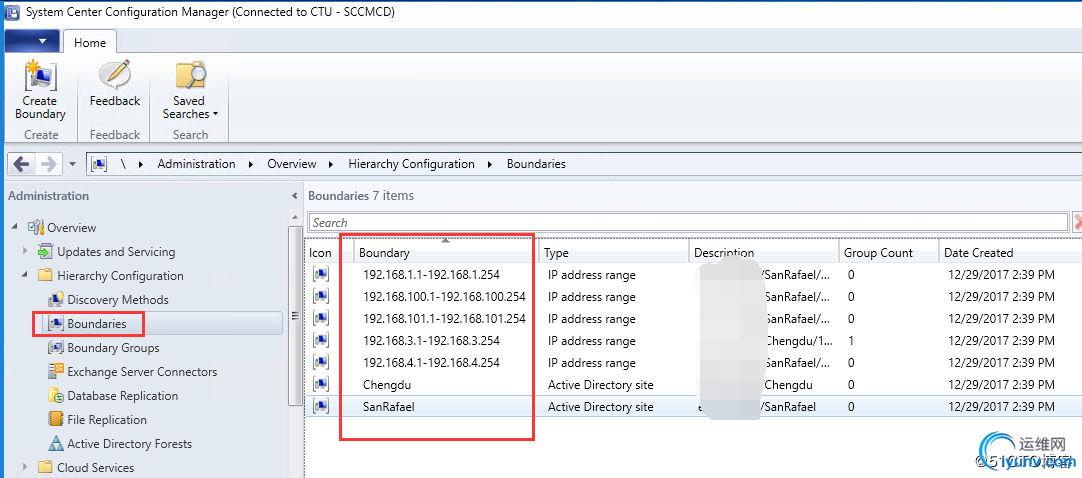Select boundary 192.168.3.1-192.168.3.254

(x=431, y=341)
